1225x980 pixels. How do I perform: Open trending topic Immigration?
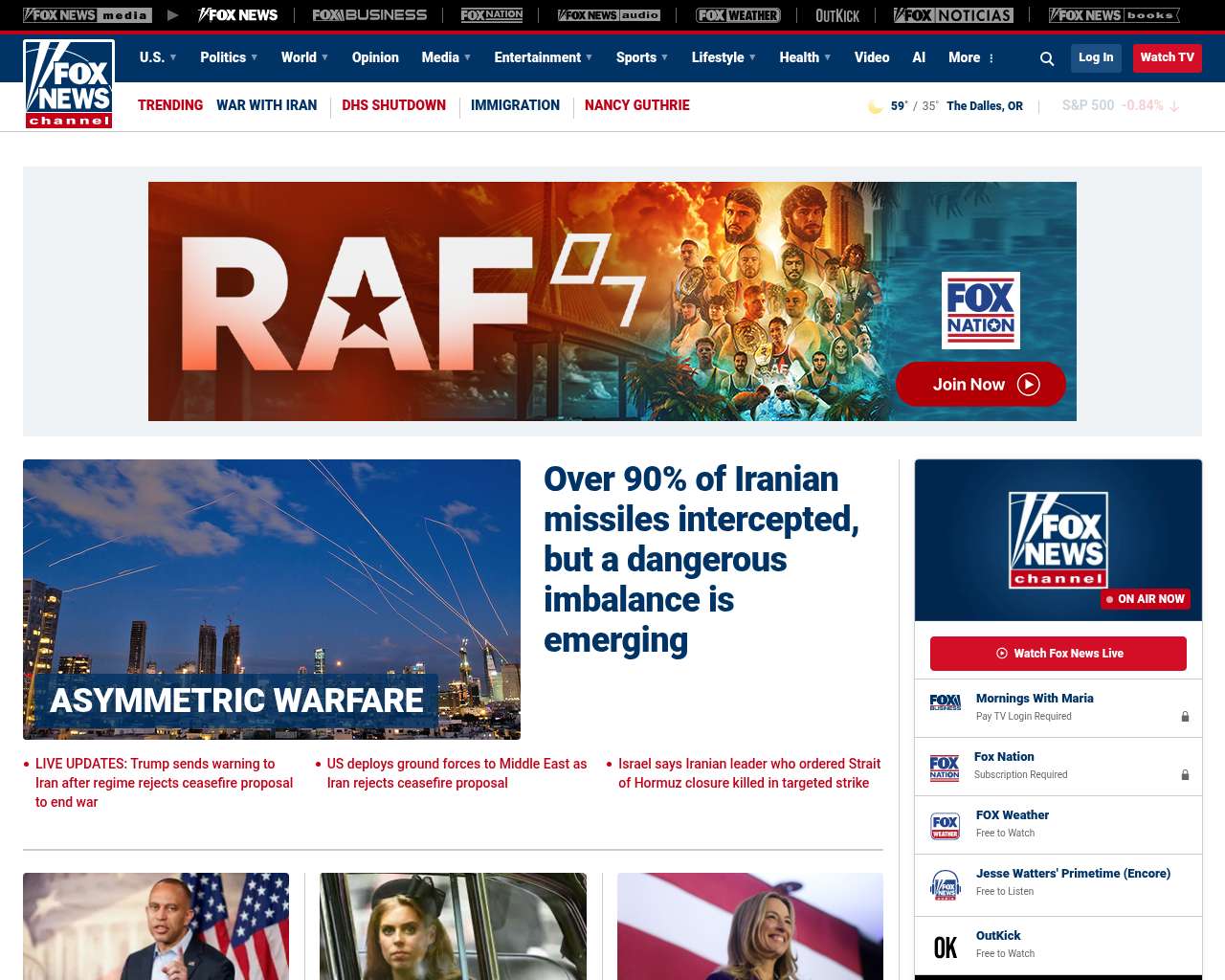(515, 105)
